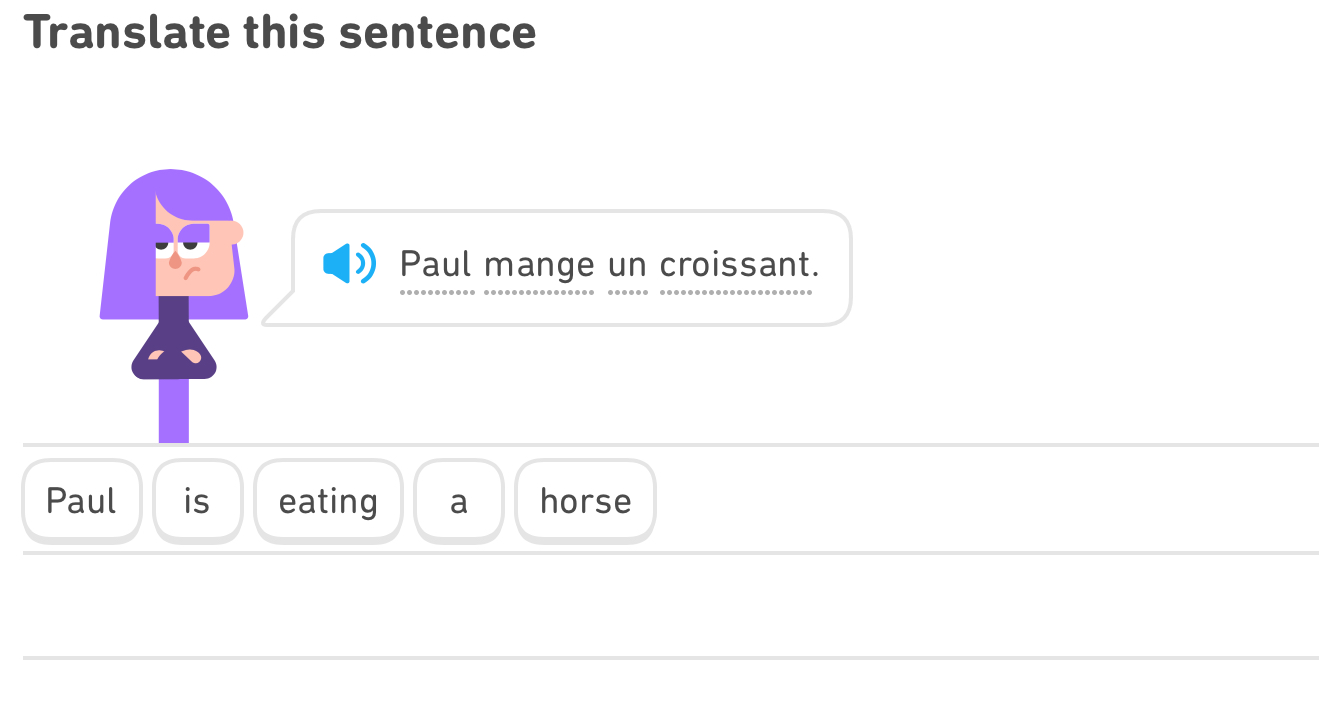Click the first word tile in the word bank
The height and width of the screenshot is (726, 1319).
(81, 500)
